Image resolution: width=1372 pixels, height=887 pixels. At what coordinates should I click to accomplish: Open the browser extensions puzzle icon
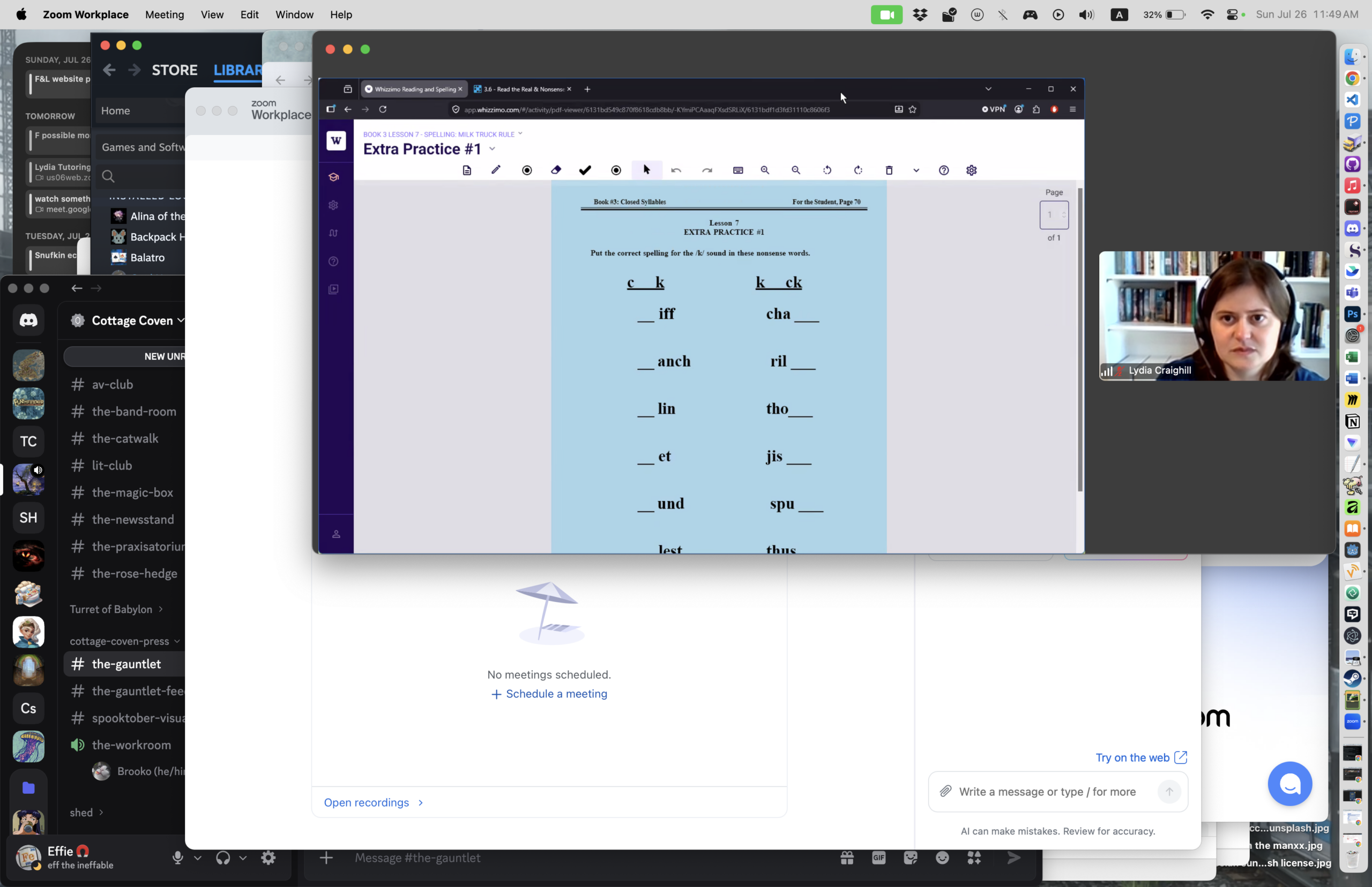pos(1036,109)
